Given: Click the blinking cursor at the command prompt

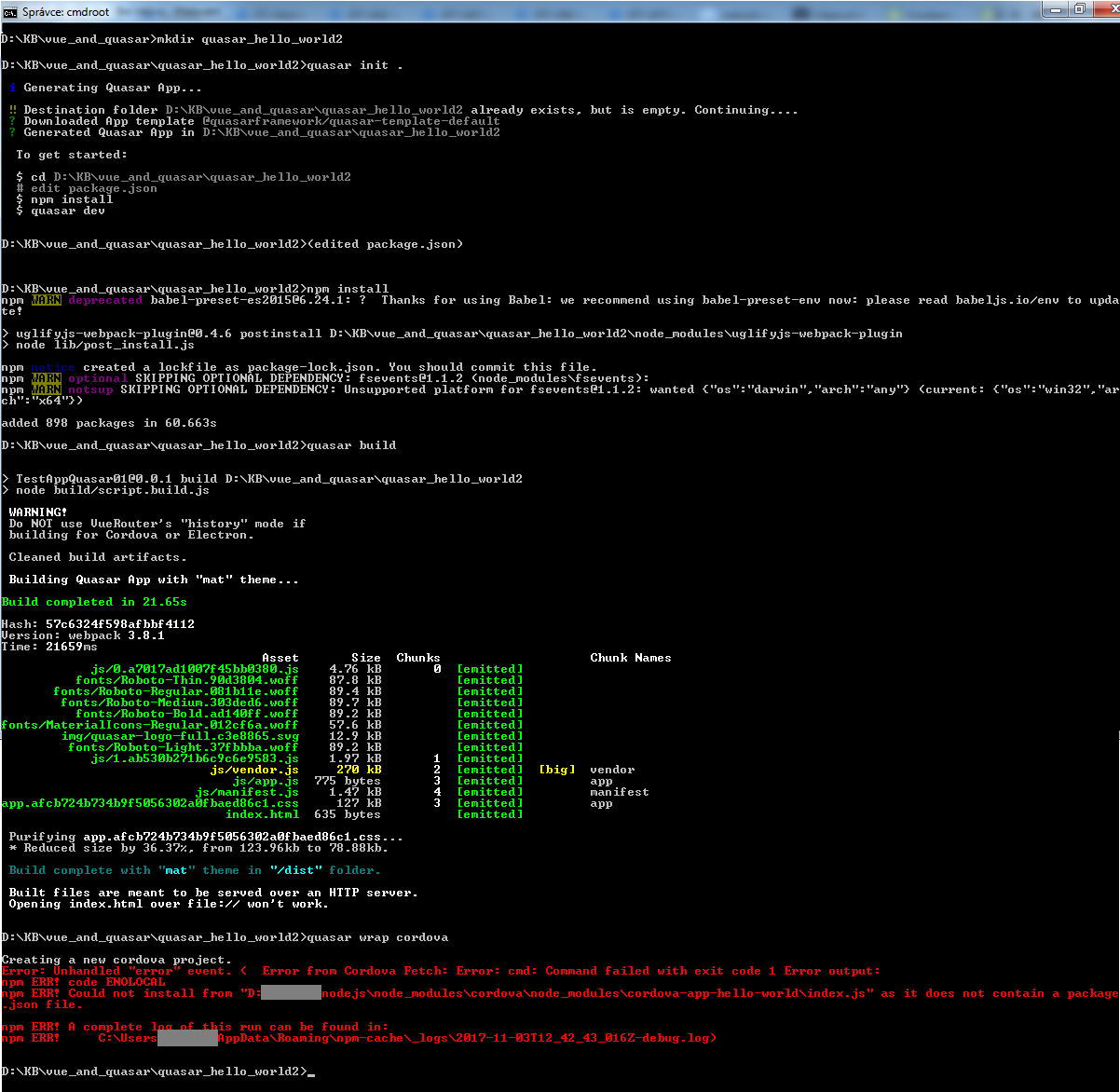Looking at the screenshot, I should (311, 1072).
